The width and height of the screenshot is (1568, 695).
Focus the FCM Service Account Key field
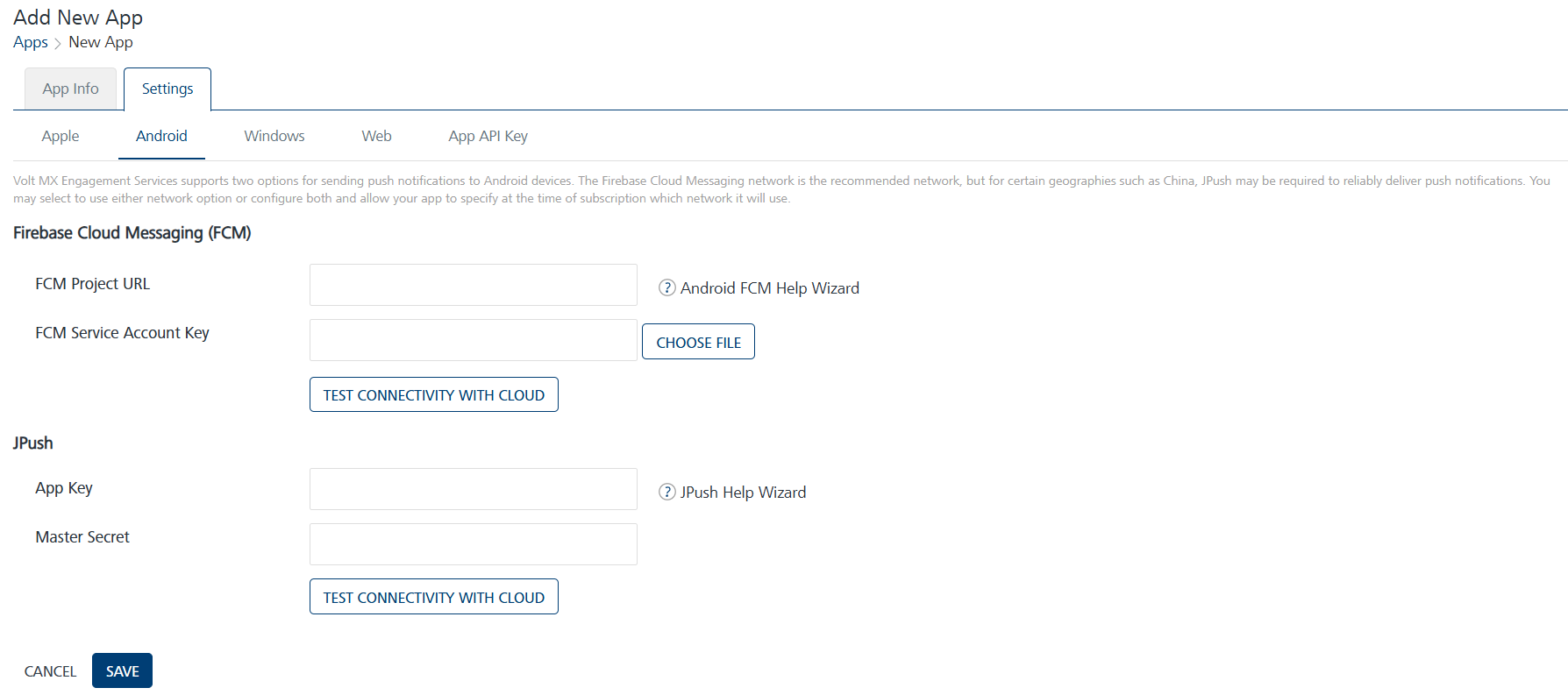[473, 340]
